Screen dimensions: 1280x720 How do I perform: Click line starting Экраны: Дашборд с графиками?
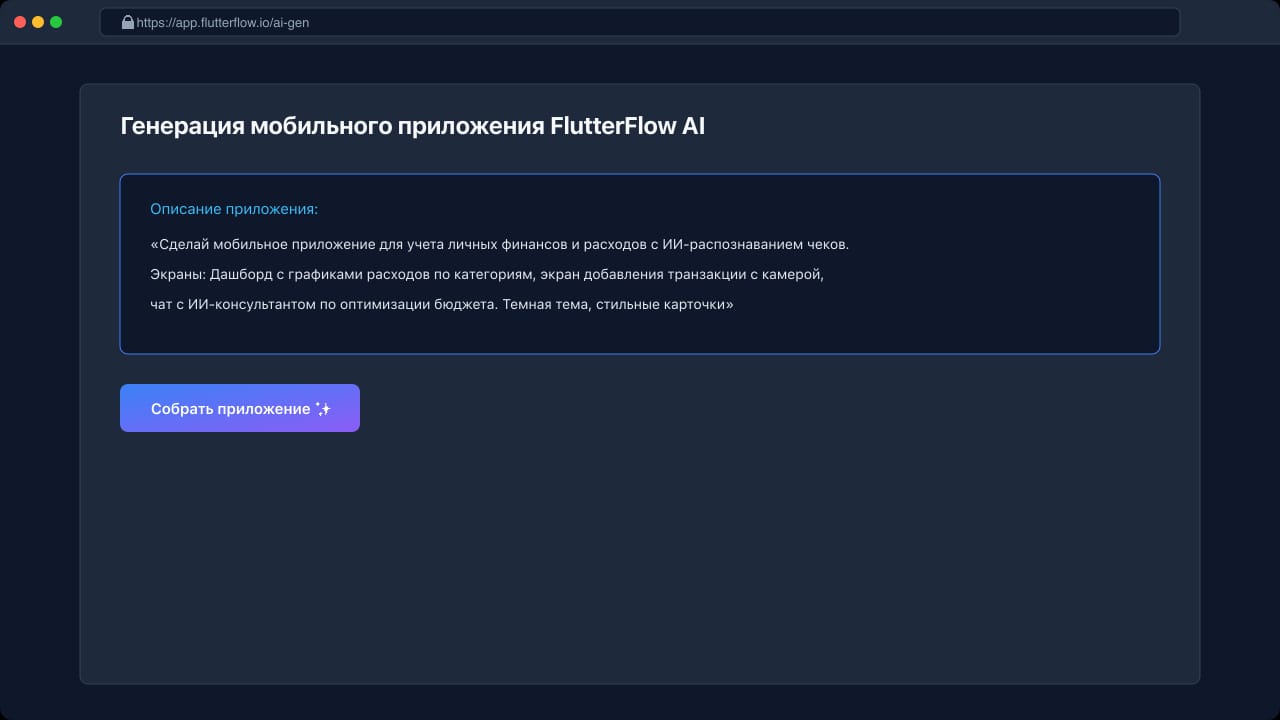(x=487, y=274)
